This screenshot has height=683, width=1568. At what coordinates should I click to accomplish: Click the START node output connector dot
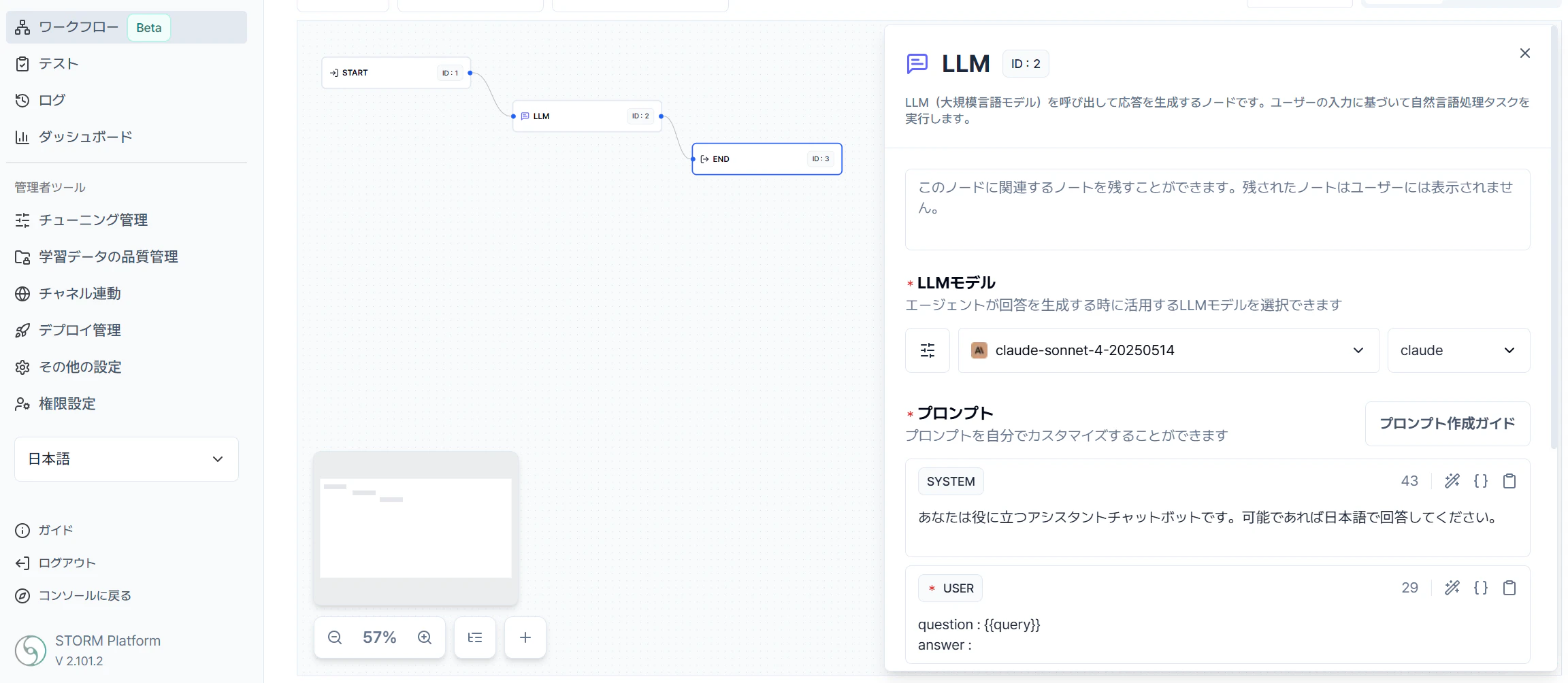click(x=470, y=73)
